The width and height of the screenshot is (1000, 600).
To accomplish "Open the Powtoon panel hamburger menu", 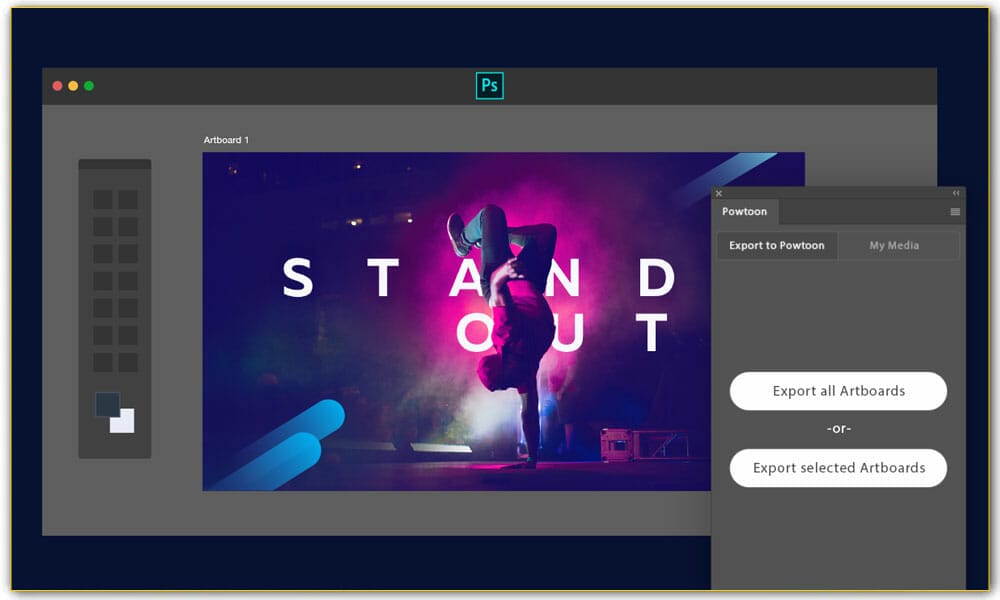I will click(955, 212).
